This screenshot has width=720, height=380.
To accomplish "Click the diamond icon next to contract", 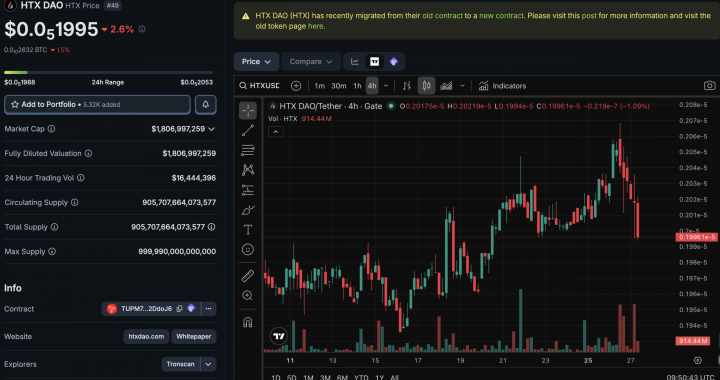I will (191, 308).
